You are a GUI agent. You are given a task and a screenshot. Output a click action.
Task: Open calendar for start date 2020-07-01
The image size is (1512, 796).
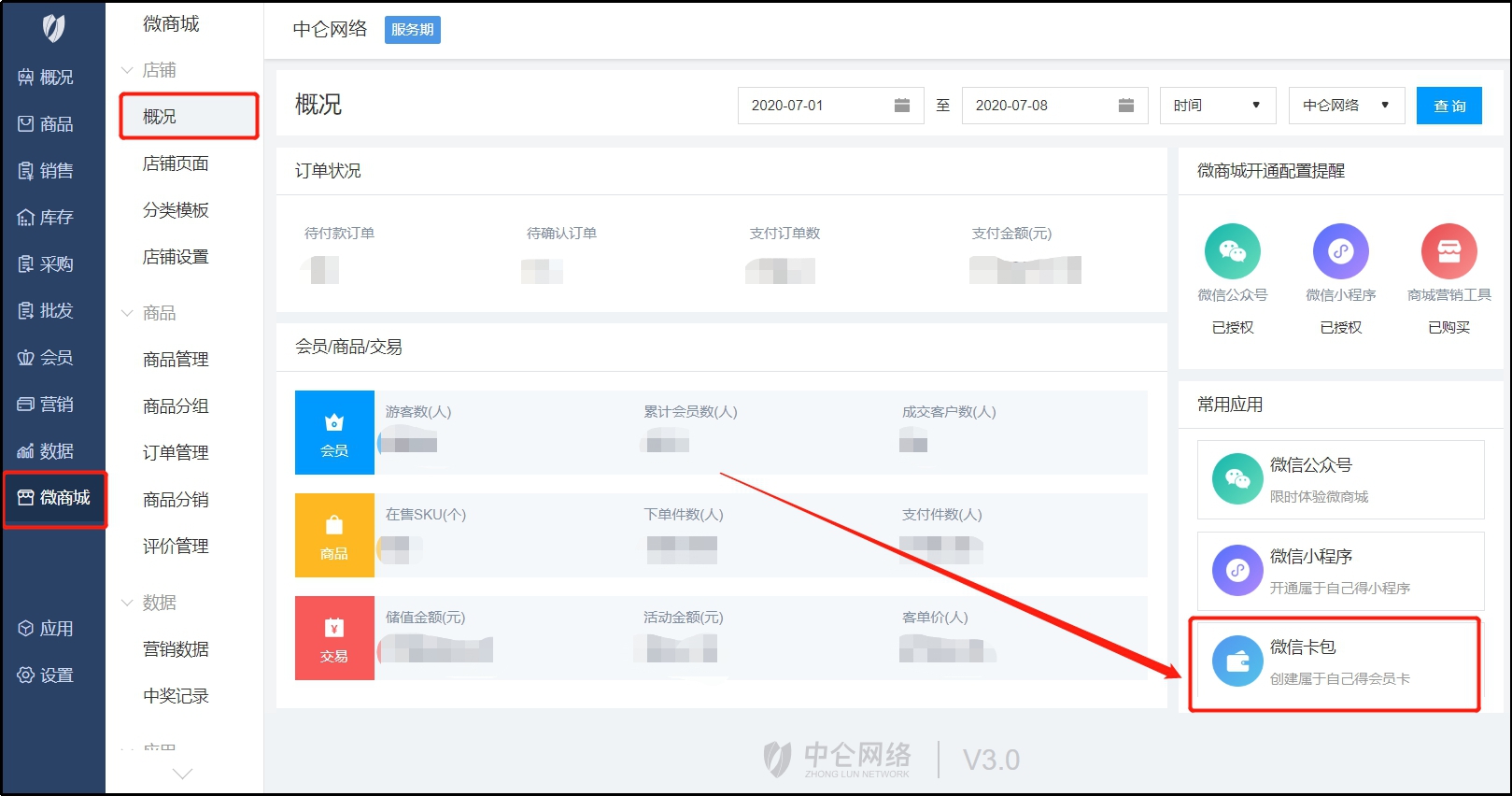tap(901, 106)
